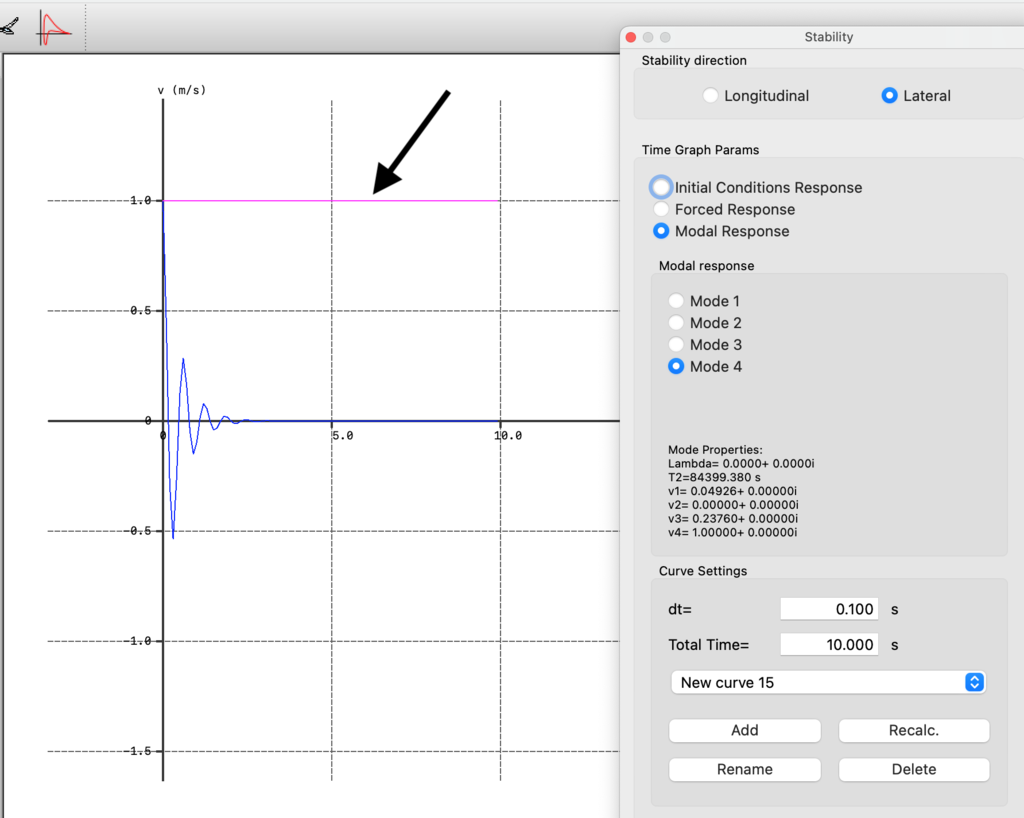Pick Mode 1 in Modal response
Screen dimensions: 1024x818
tap(677, 301)
